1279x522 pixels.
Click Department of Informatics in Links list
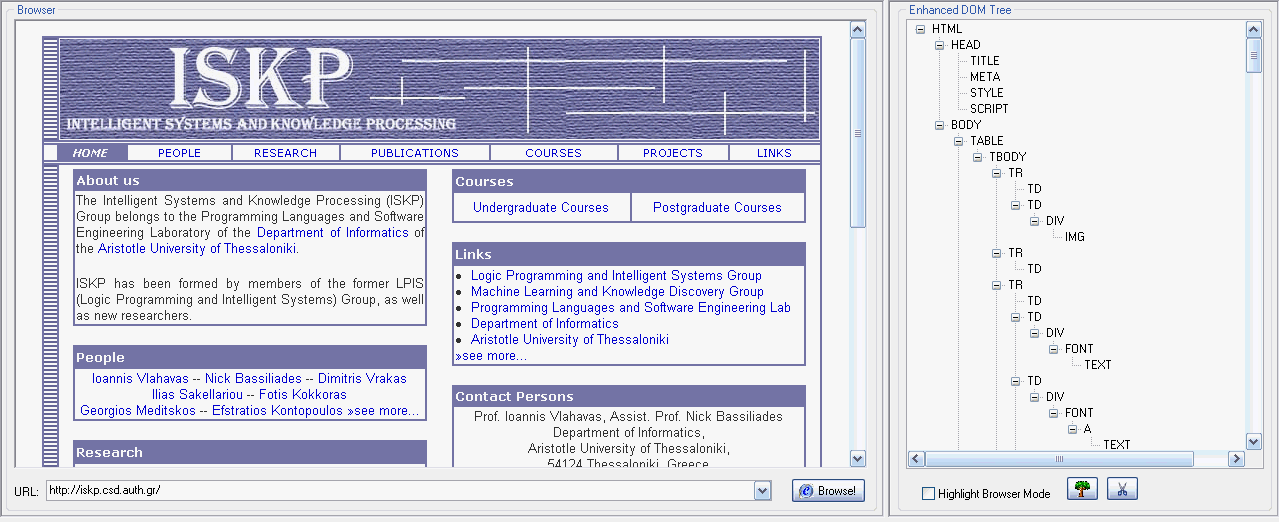click(545, 324)
